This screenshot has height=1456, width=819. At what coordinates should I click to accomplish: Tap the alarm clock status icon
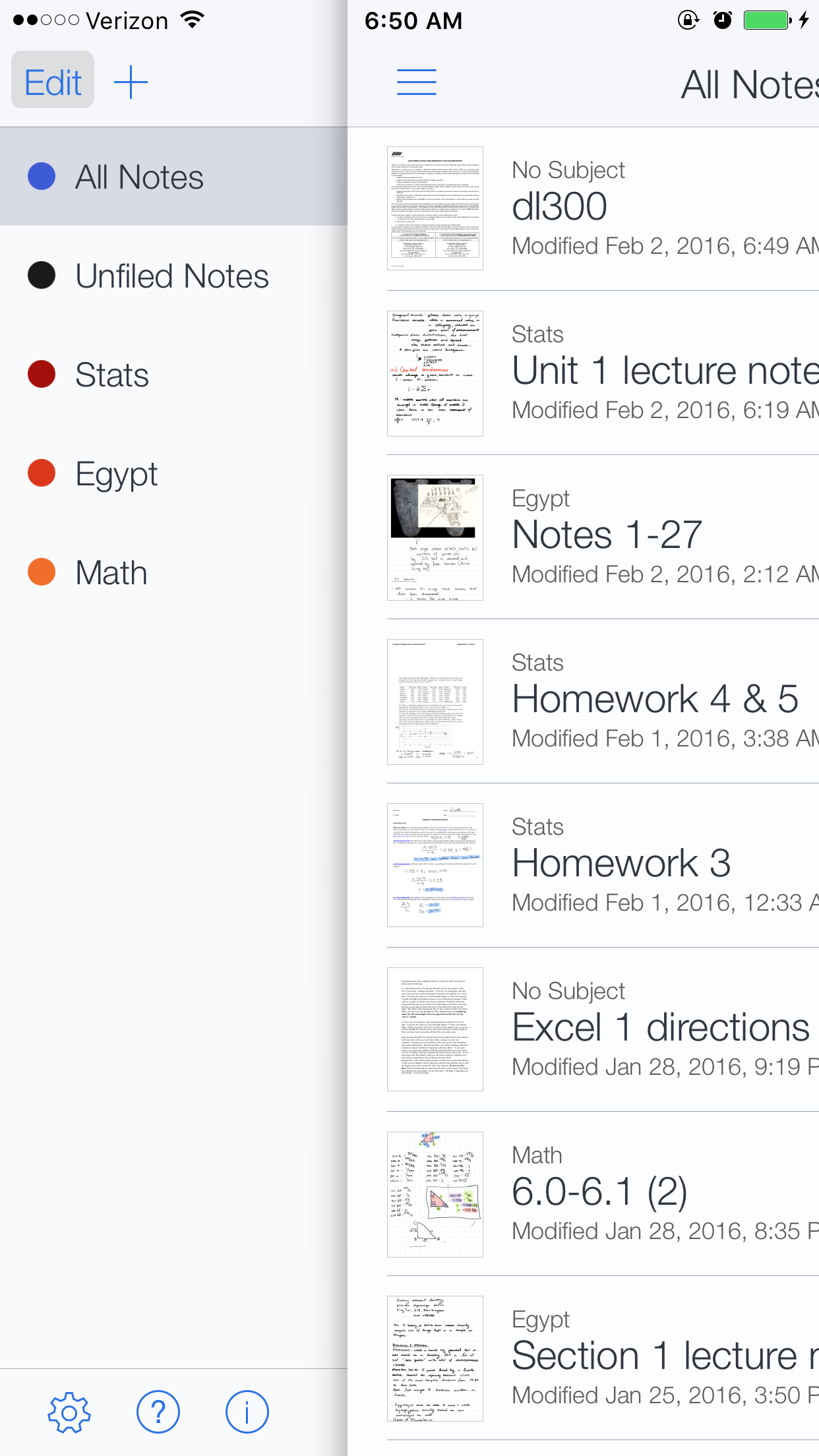723,20
